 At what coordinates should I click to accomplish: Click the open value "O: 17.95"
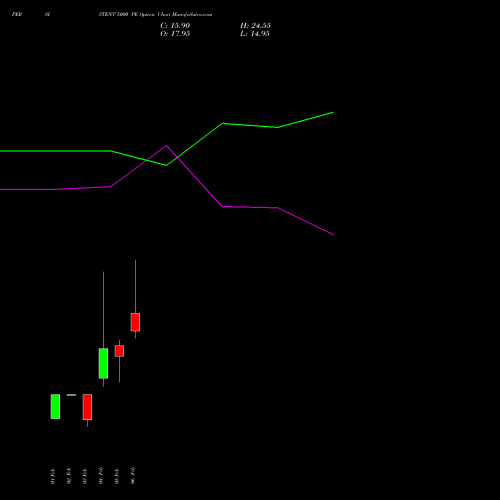[175, 34]
